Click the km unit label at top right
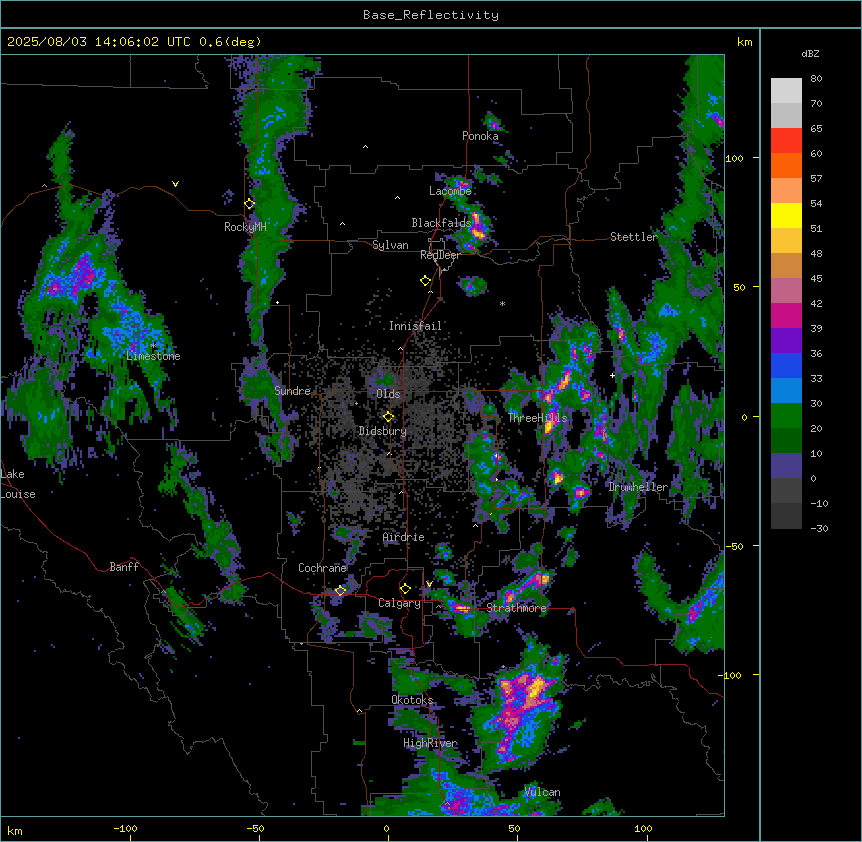Screen dimensions: 862x842 tap(744, 42)
